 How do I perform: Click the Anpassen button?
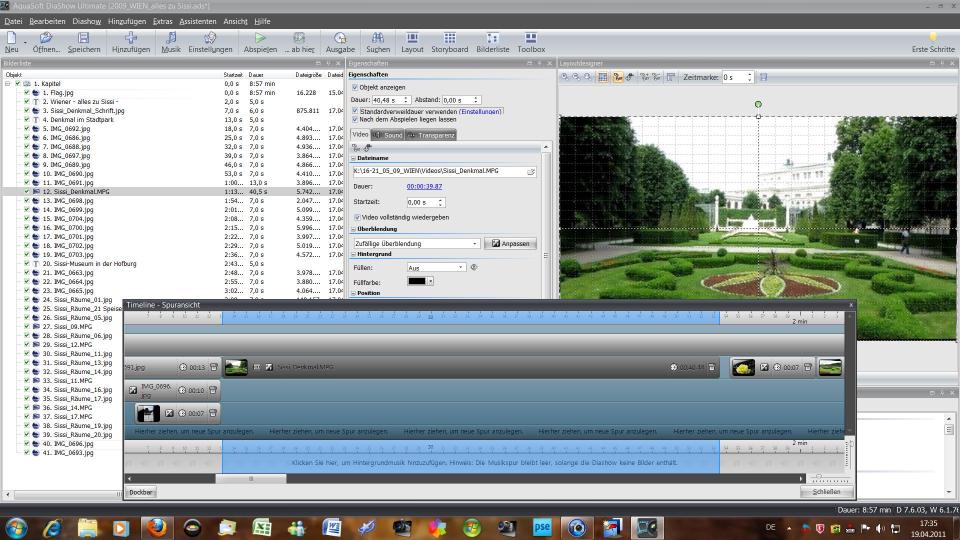[510, 243]
